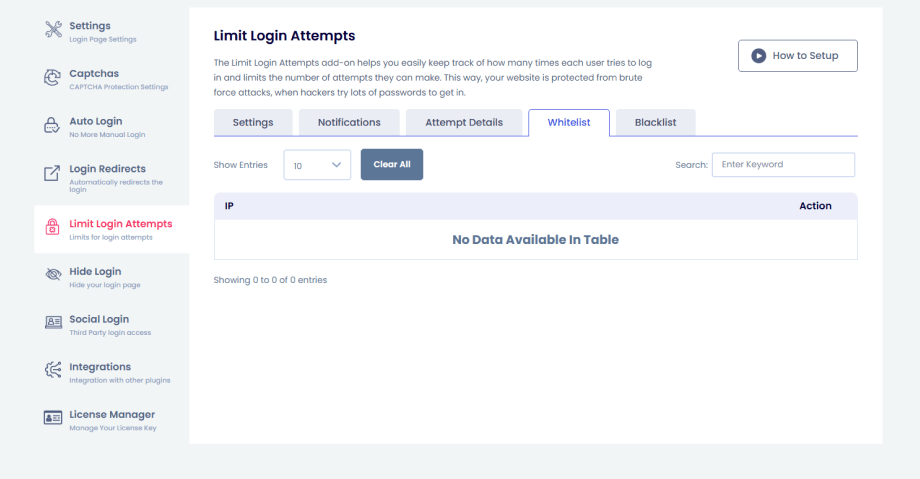The width and height of the screenshot is (920, 479).
Task: Click the Auto Login lock icon
Action: click(x=52, y=125)
